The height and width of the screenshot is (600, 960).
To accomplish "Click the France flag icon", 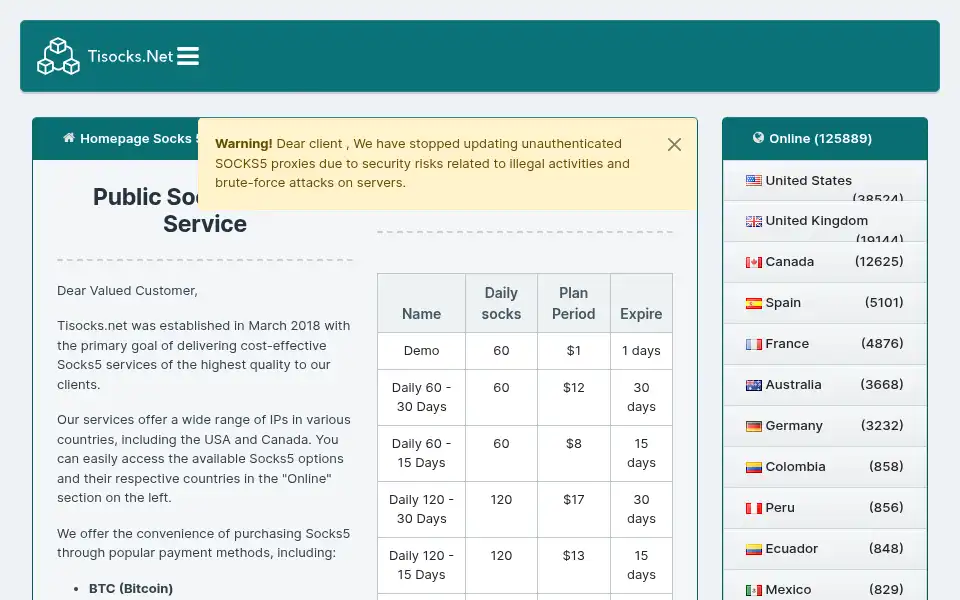I will 754,344.
